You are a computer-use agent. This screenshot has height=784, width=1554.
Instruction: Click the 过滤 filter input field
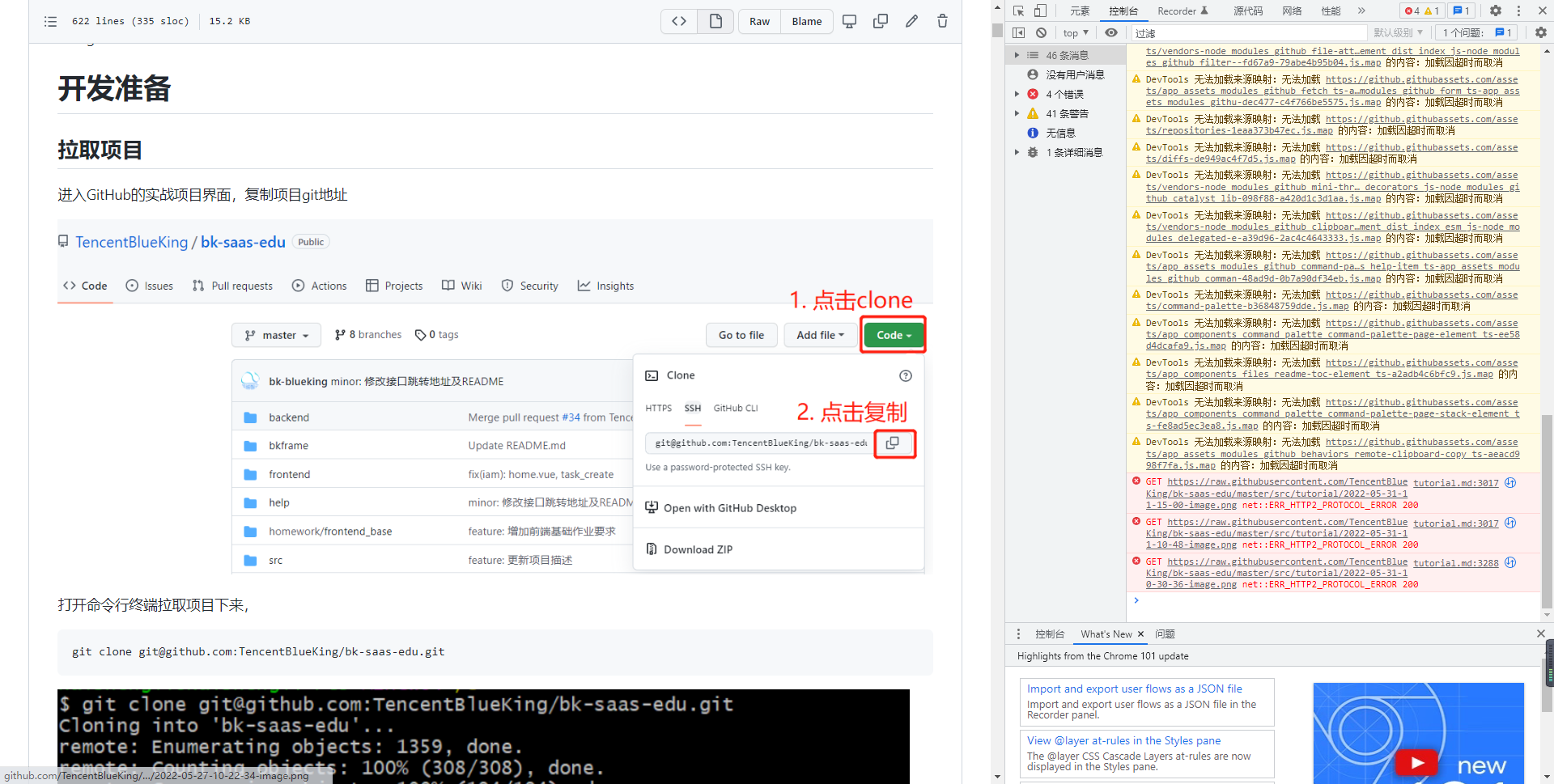tap(1246, 33)
